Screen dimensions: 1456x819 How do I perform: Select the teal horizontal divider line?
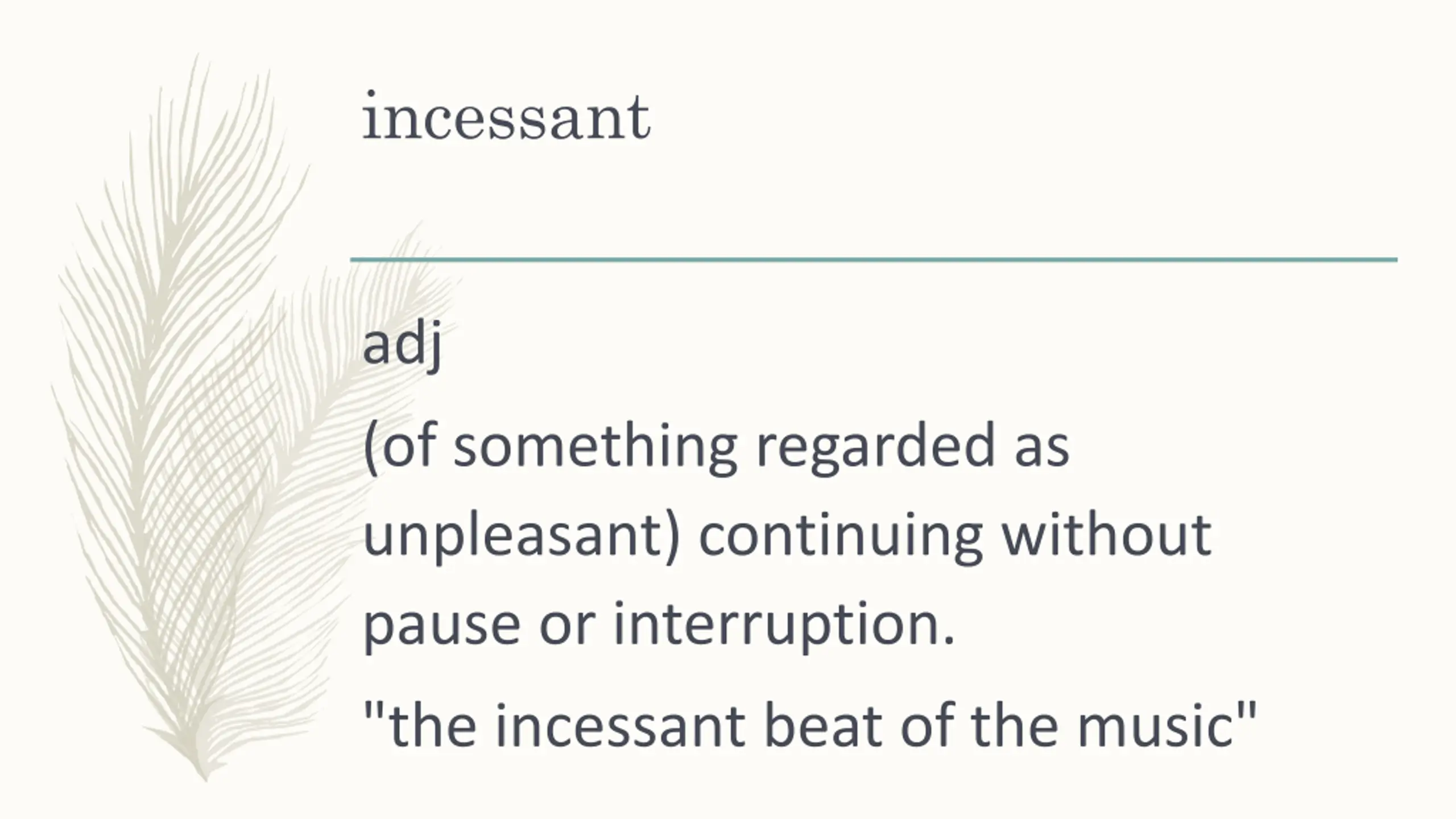[x=874, y=260]
